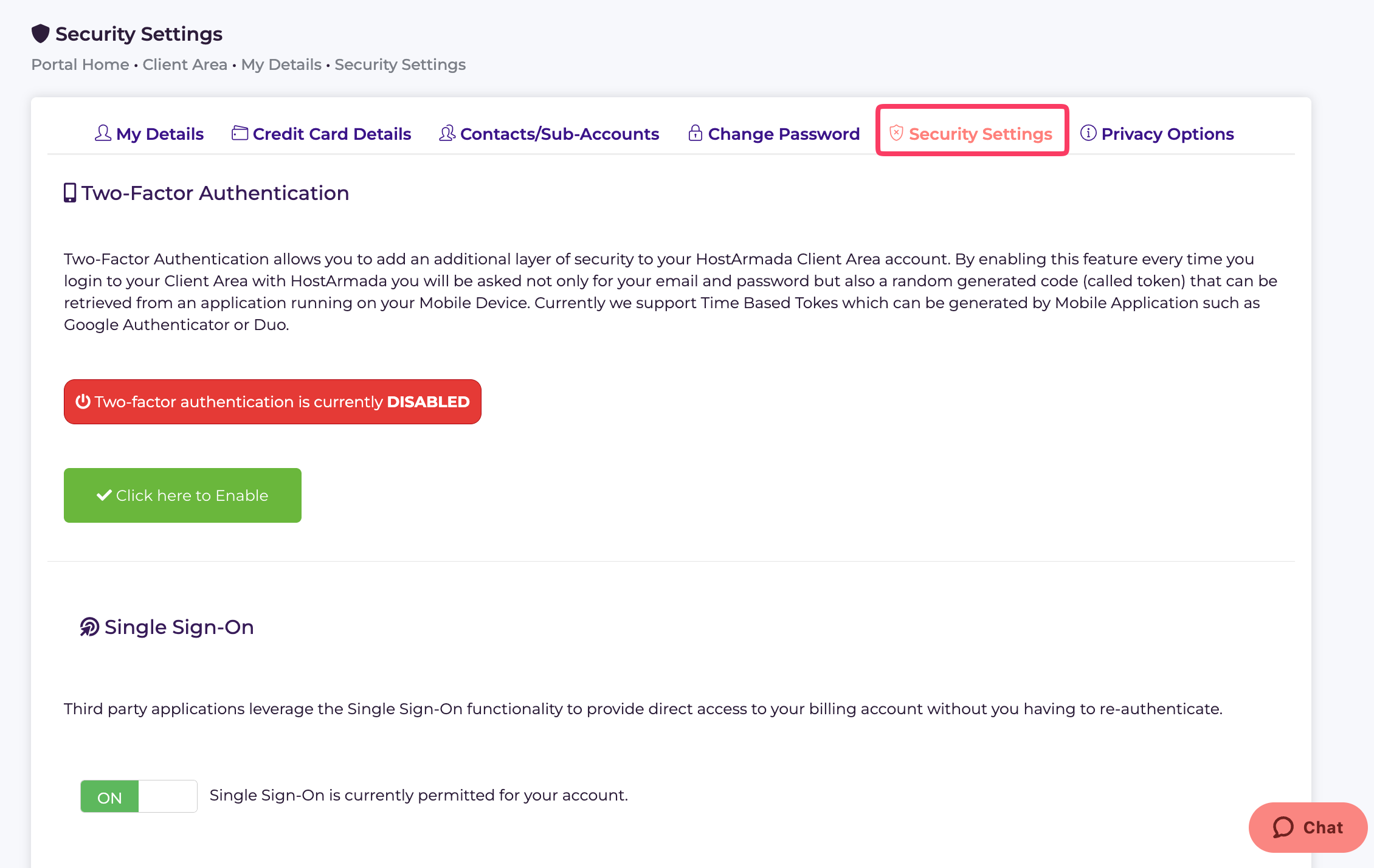Click the info icon on Privacy Options

(1088, 133)
